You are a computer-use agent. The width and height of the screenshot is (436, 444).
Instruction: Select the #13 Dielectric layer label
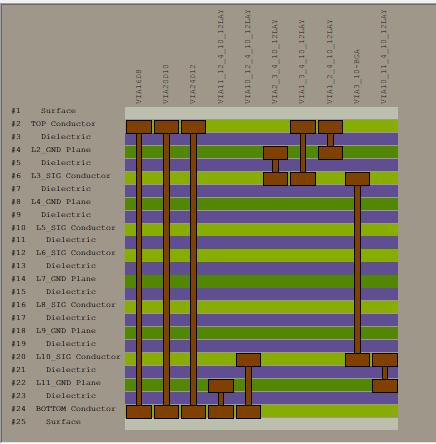click(x=54, y=266)
